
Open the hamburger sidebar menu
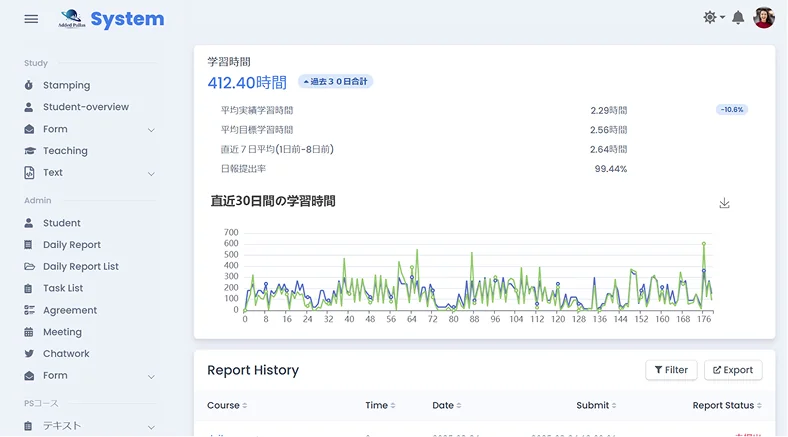[31, 19]
